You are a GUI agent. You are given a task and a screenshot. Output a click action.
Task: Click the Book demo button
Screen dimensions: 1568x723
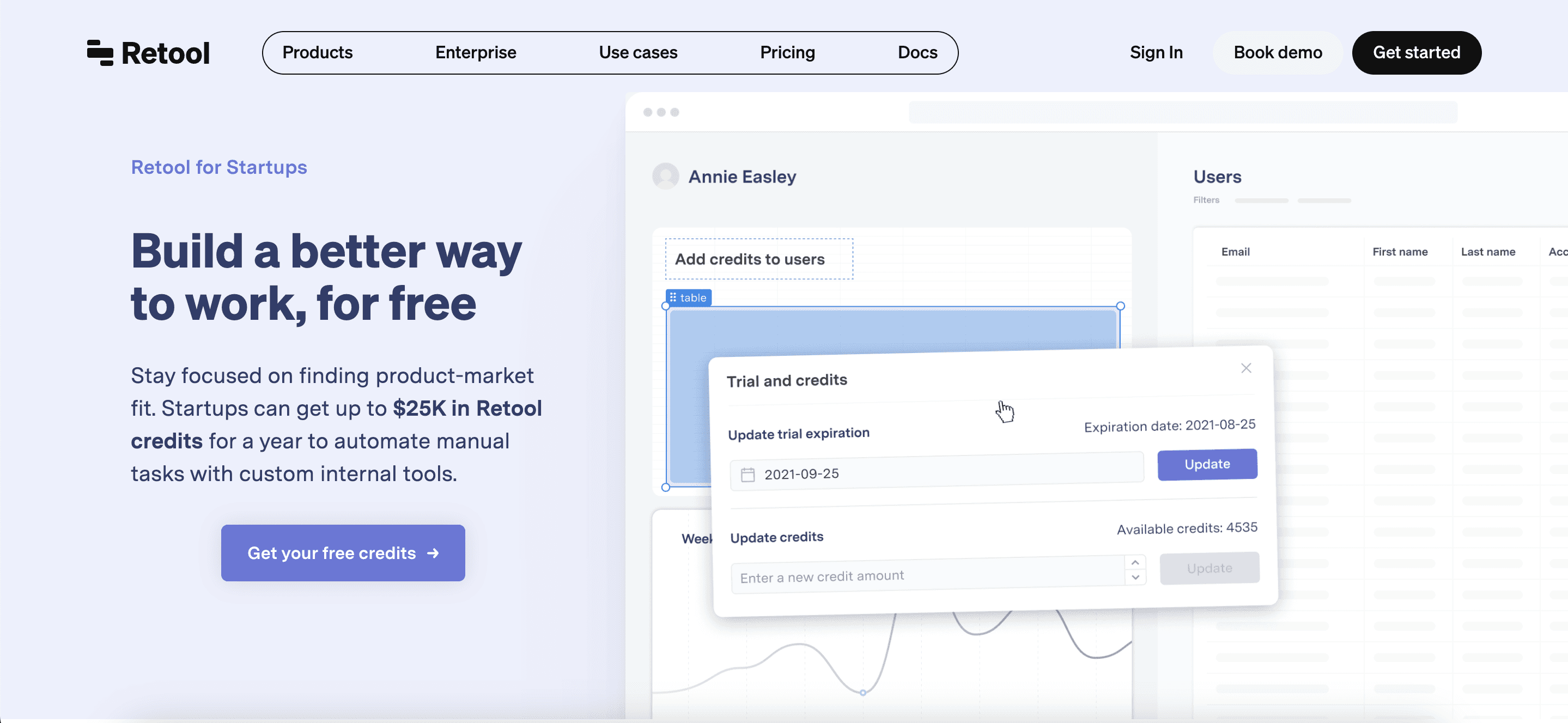pyautogui.click(x=1278, y=53)
